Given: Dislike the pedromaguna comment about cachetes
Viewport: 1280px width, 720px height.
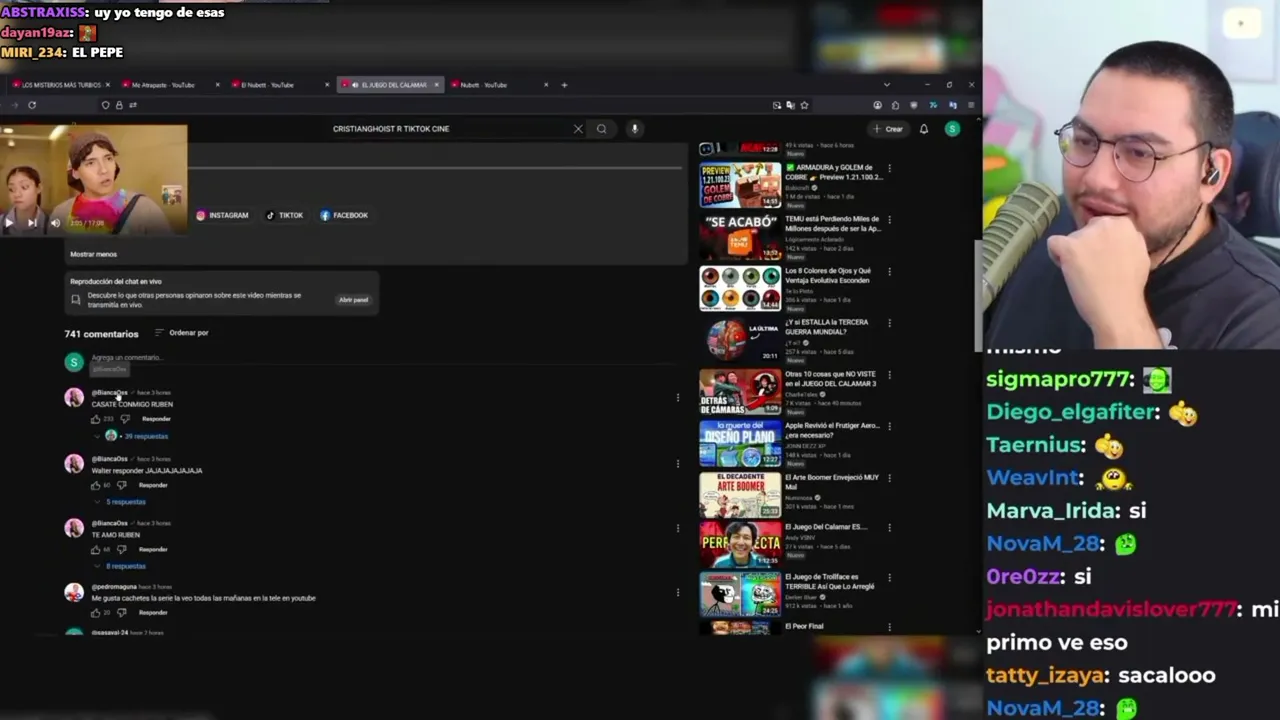Looking at the screenshot, I should [122, 612].
